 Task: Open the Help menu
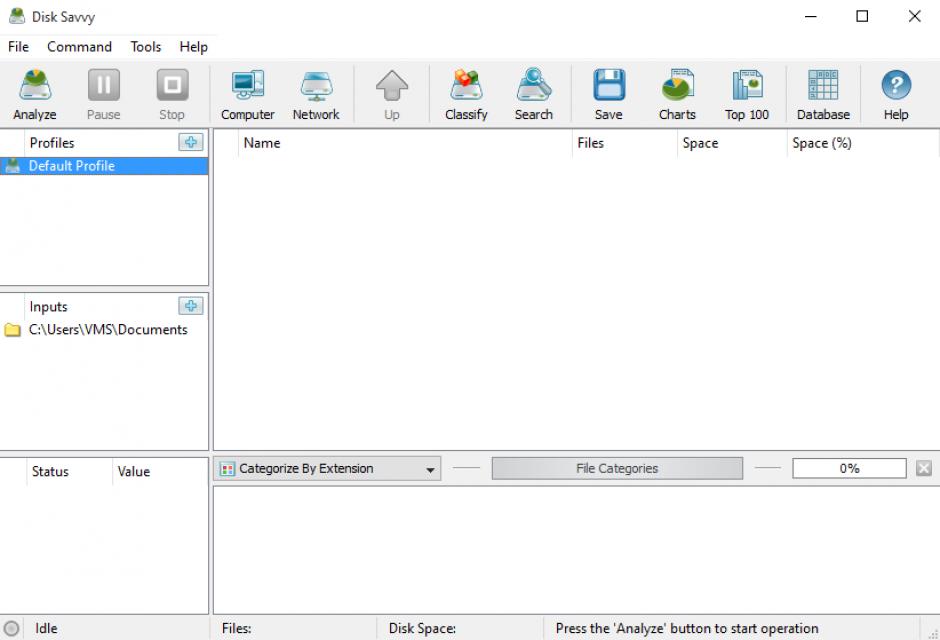click(x=194, y=47)
